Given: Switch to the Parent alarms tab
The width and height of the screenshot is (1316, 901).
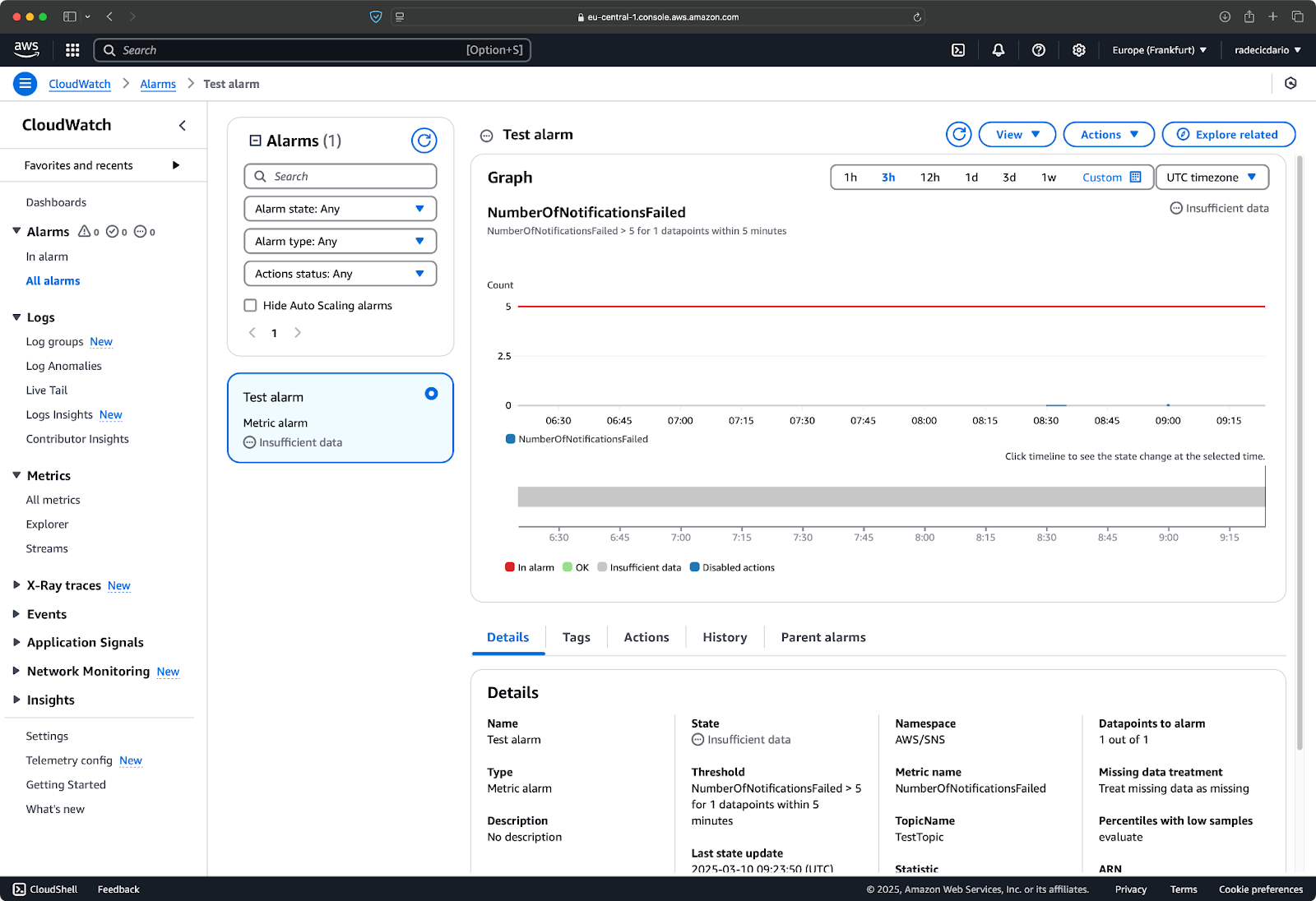Looking at the screenshot, I should [x=823, y=637].
